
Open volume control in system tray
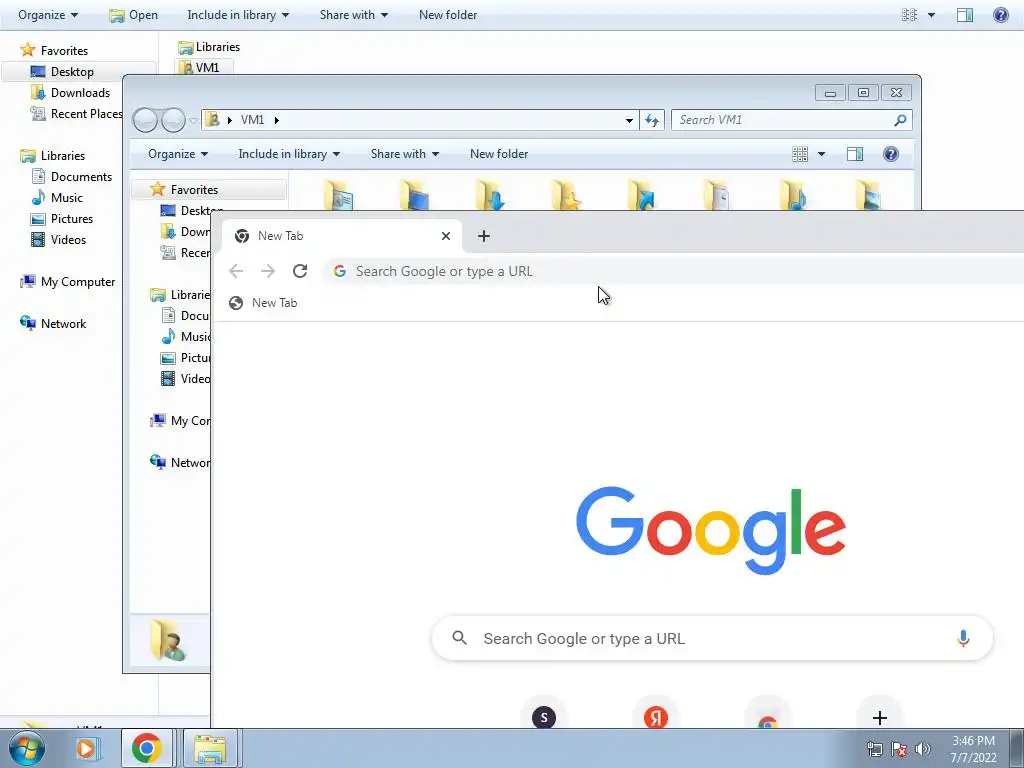pyautogui.click(x=923, y=749)
